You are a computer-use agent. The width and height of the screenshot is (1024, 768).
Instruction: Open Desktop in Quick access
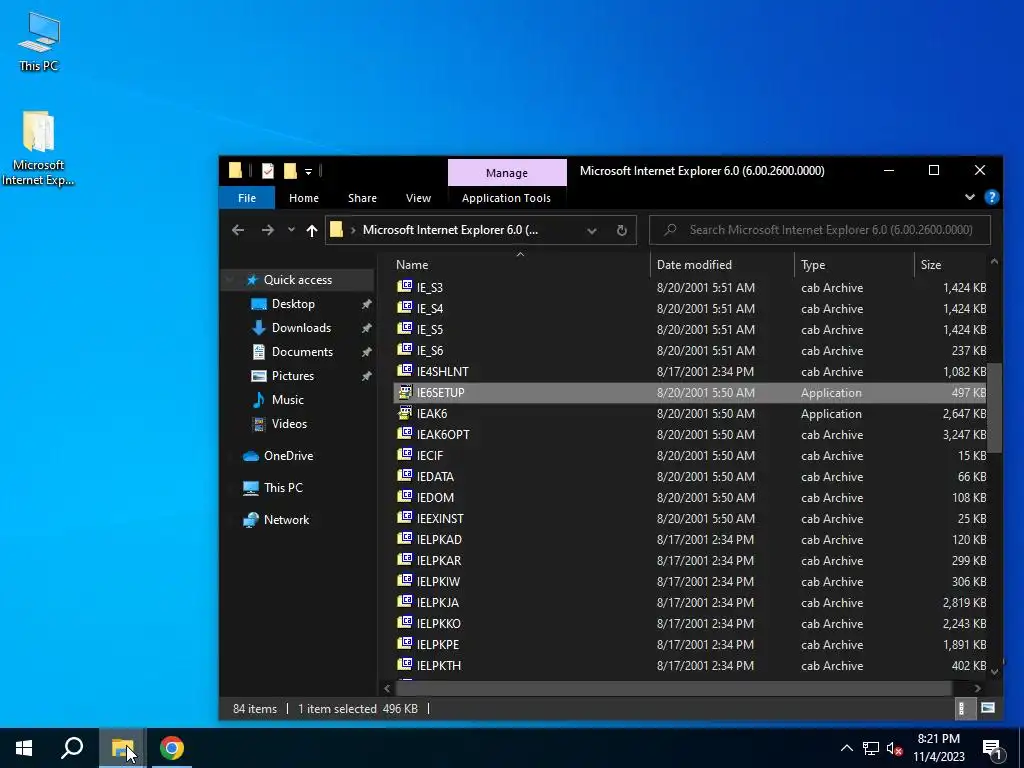point(293,304)
